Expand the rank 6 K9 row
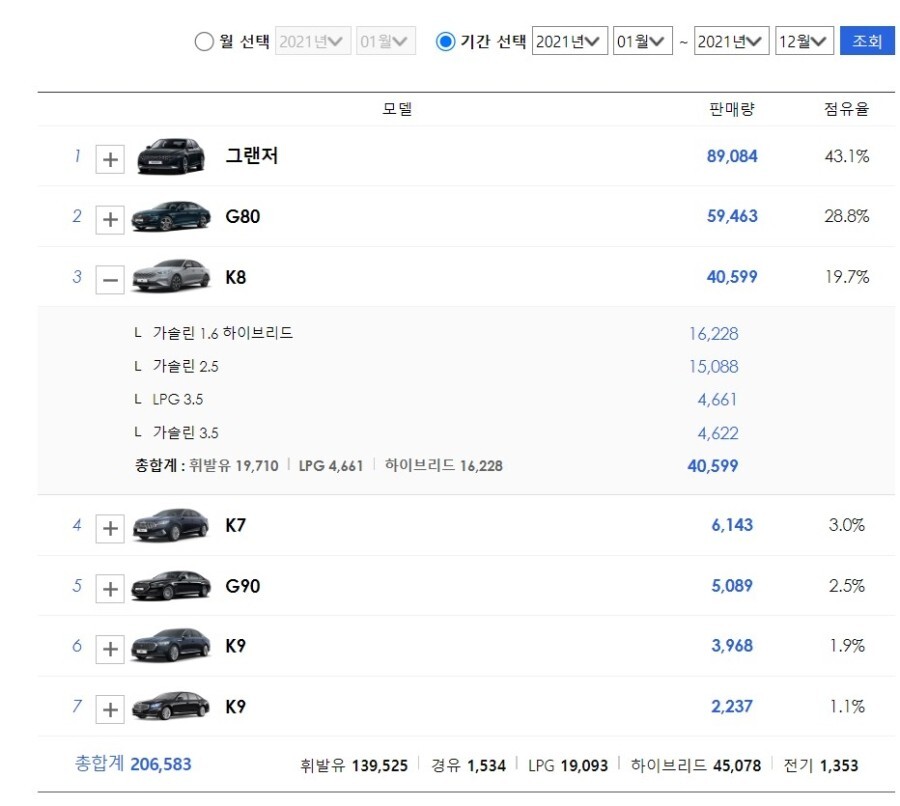This screenshot has width=900, height=806. point(110,649)
